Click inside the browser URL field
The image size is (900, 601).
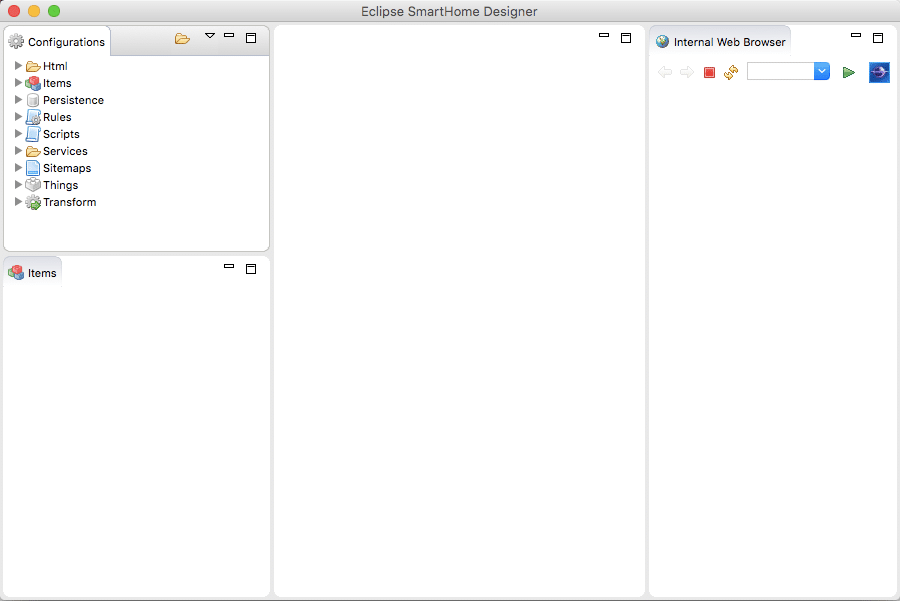click(x=781, y=71)
